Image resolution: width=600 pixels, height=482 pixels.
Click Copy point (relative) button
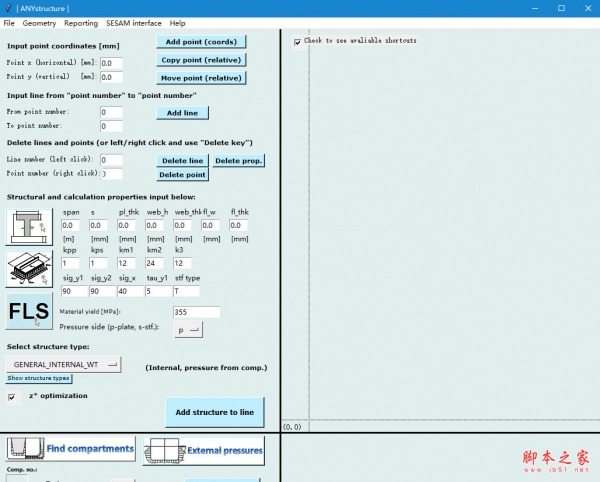201,60
